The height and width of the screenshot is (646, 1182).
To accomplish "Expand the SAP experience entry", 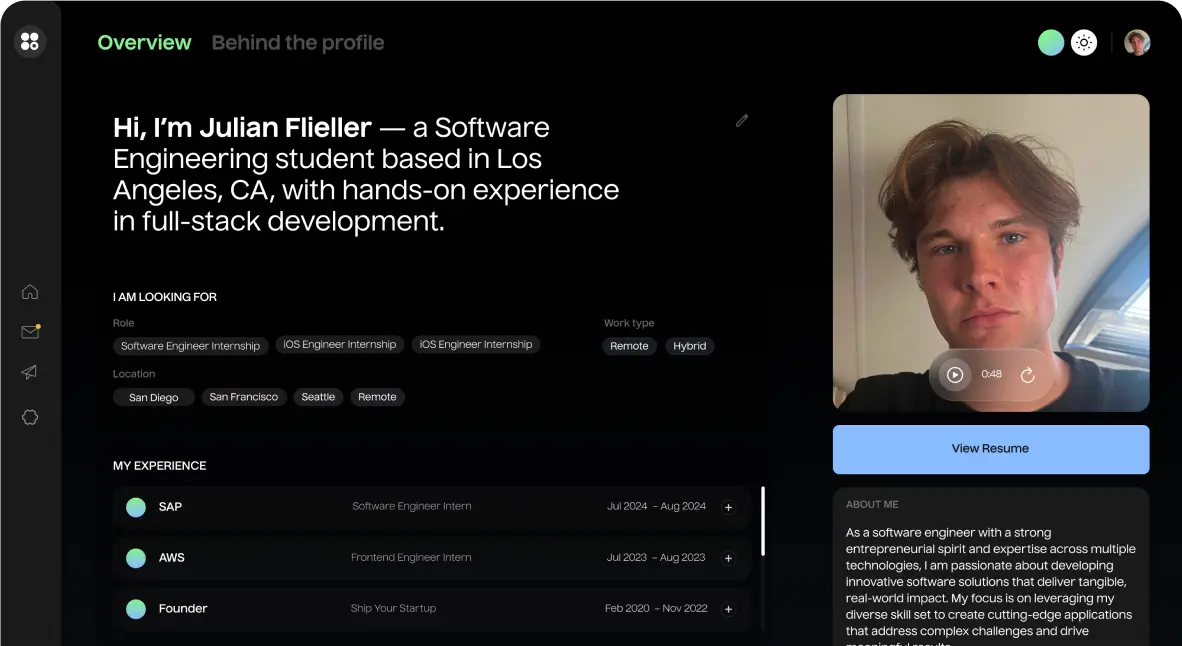I will pos(728,507).
